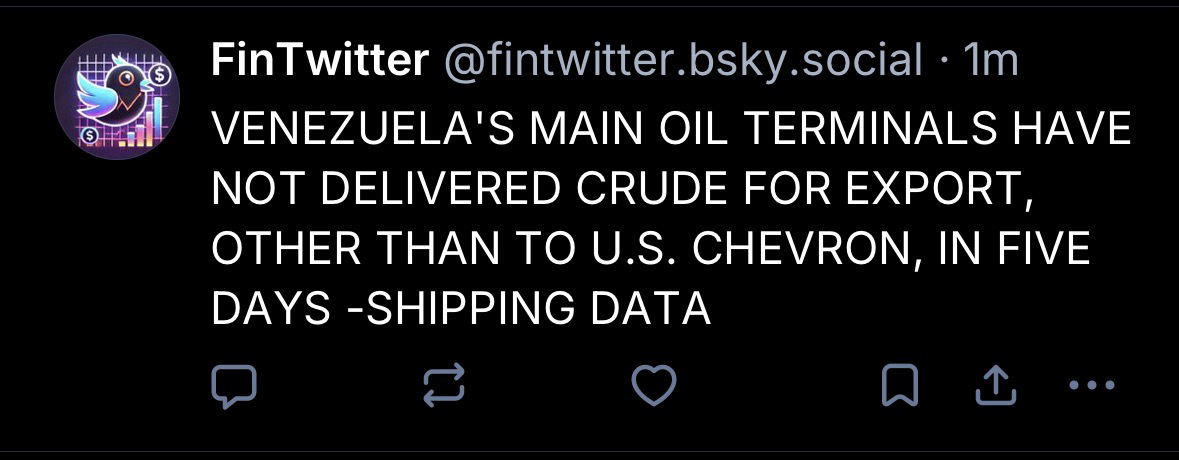Toggle repost using the arrows icon
Viewport: 1179px width, 460px height.
(443, 387)
